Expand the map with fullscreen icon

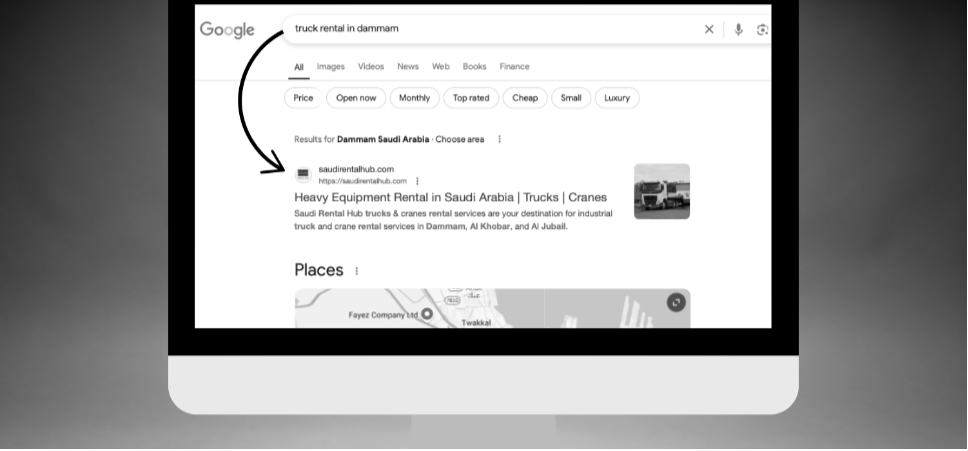[676, 302]
